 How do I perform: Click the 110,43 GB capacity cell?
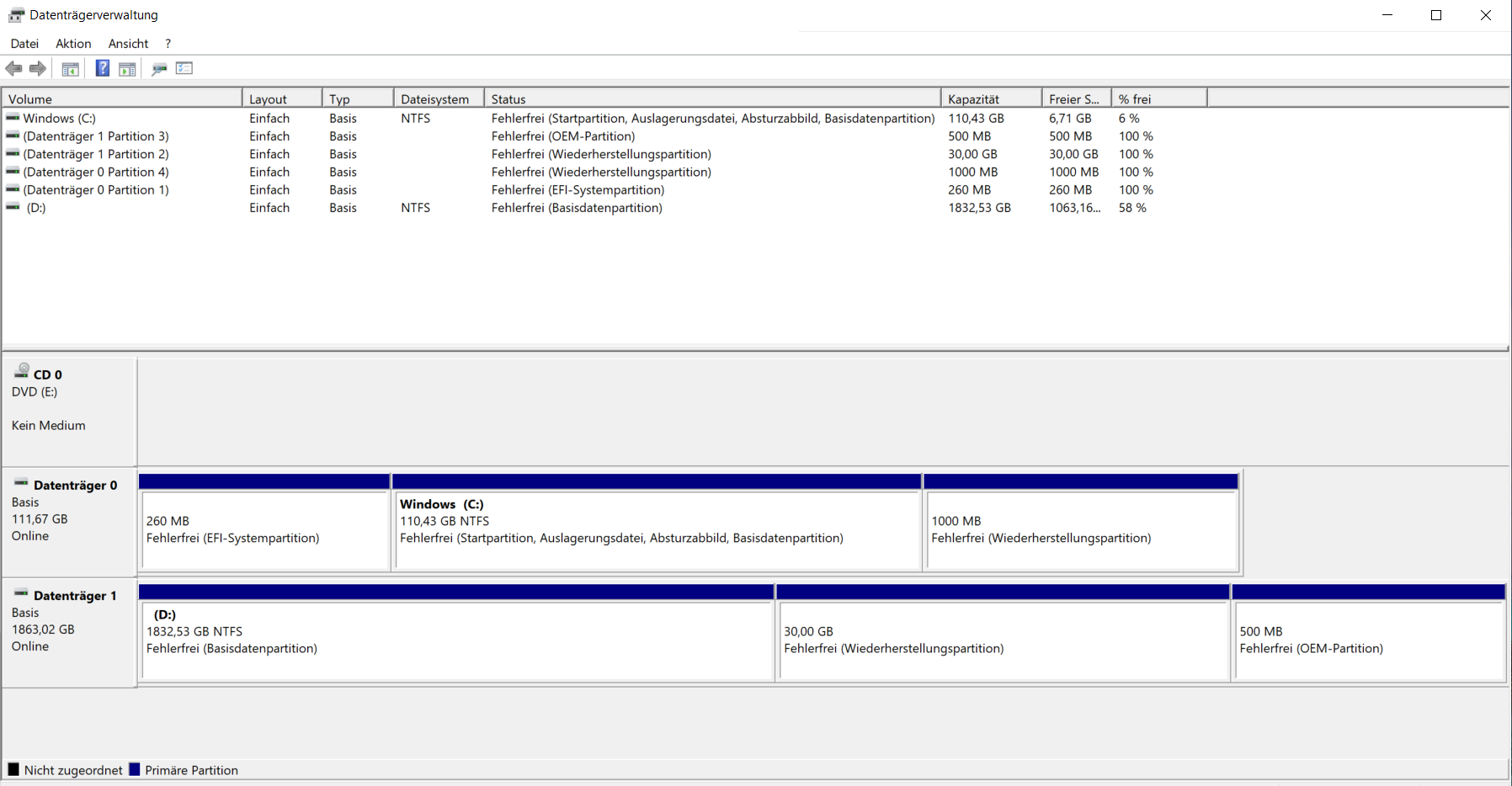976,118
